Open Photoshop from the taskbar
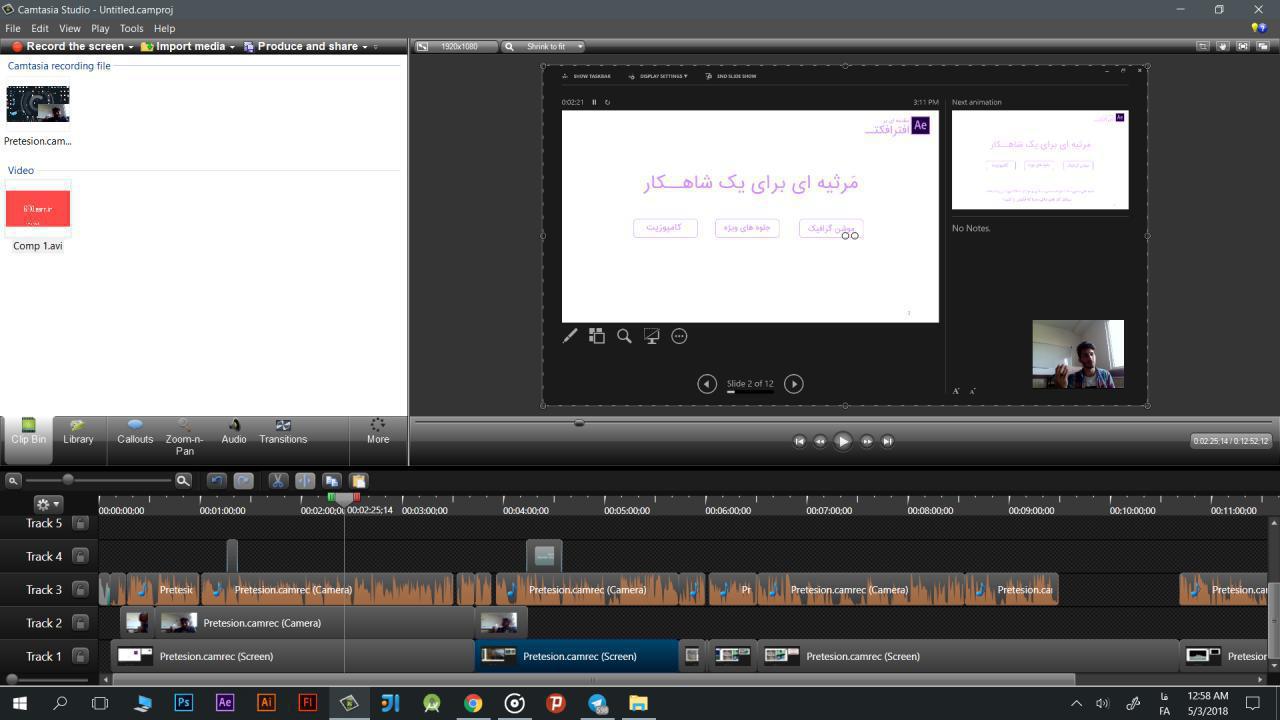 coord(183,703)
